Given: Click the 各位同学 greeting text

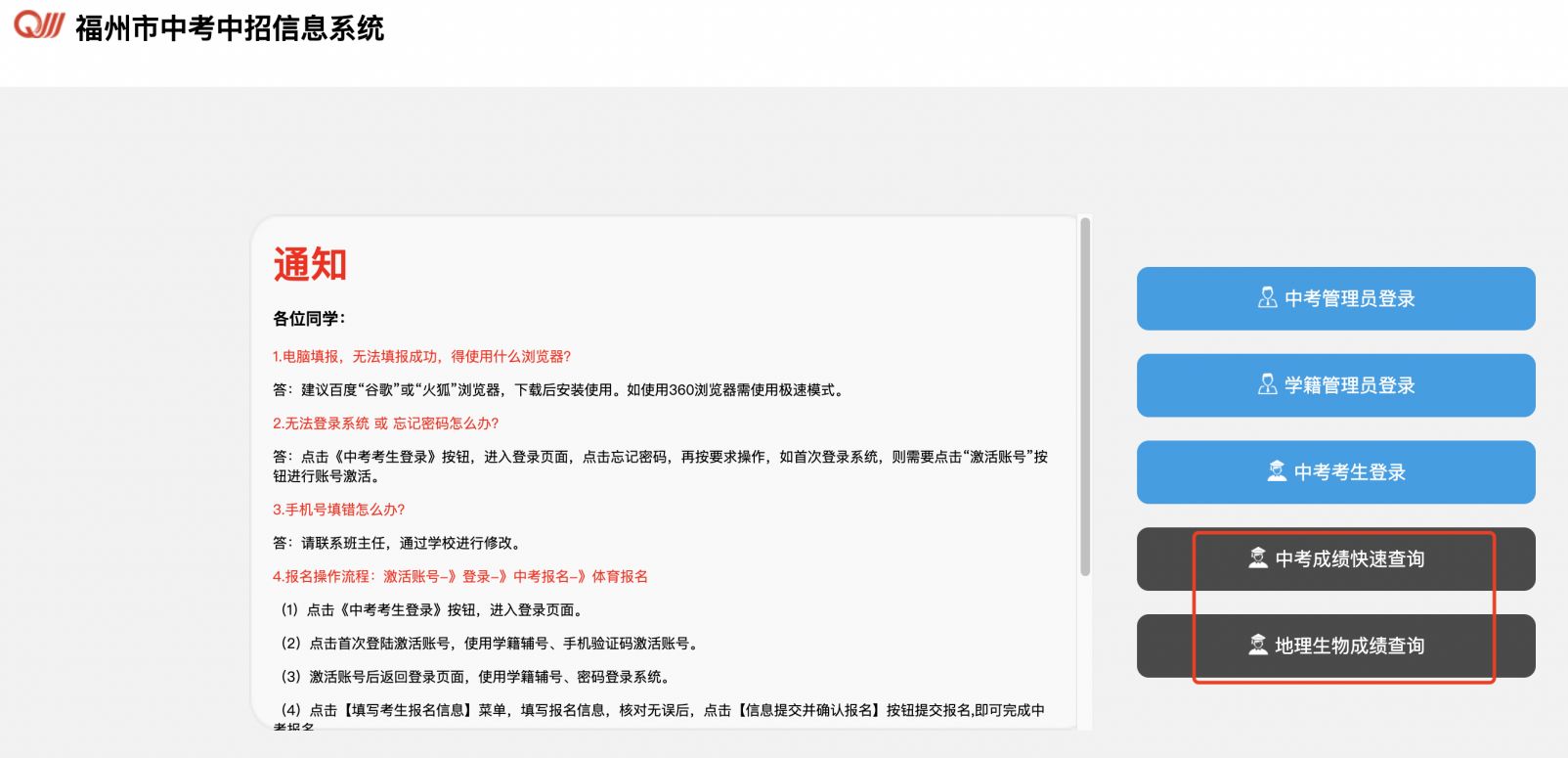Looking at the screenshot, I should [309, 319].
